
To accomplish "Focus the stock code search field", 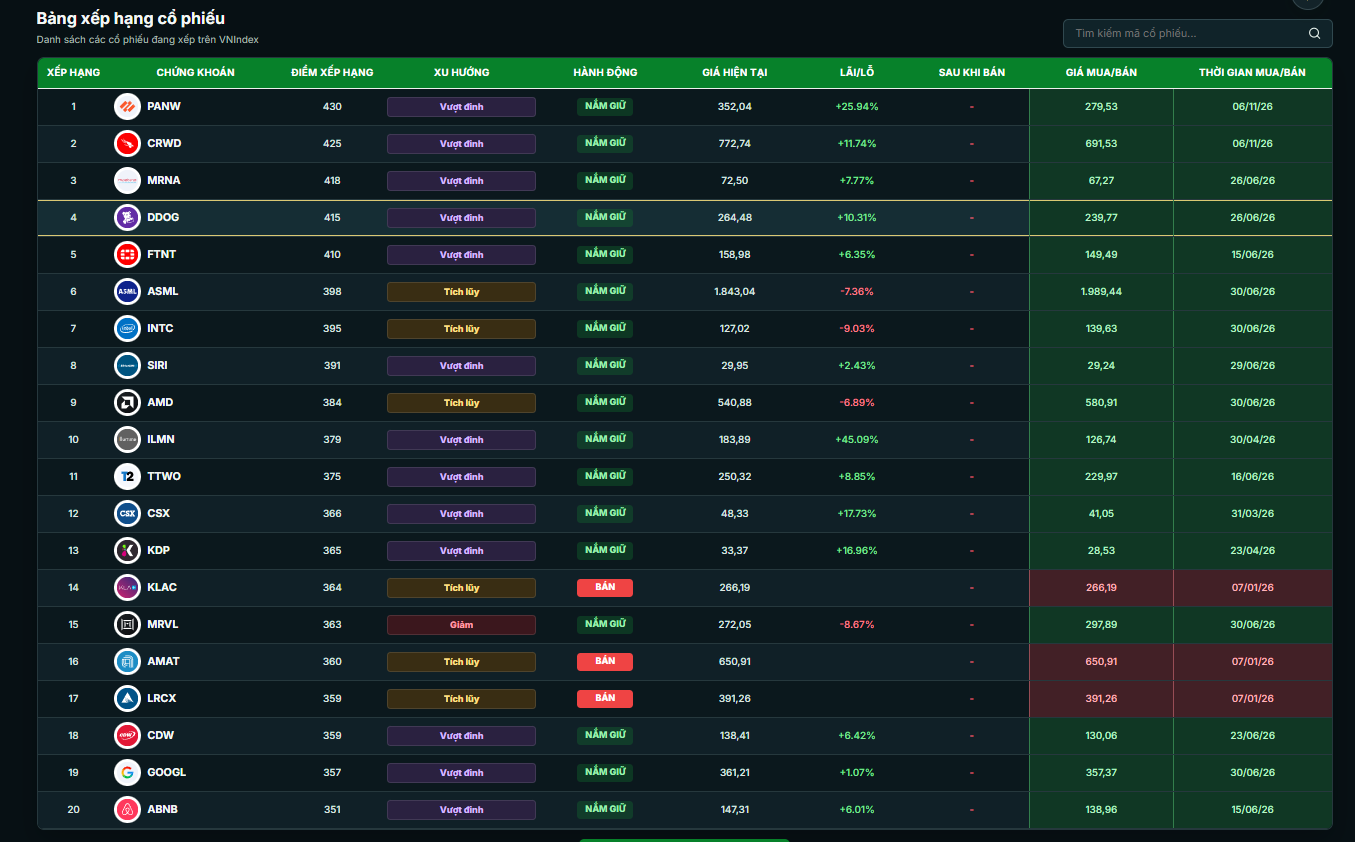I will click(1197, 33).
